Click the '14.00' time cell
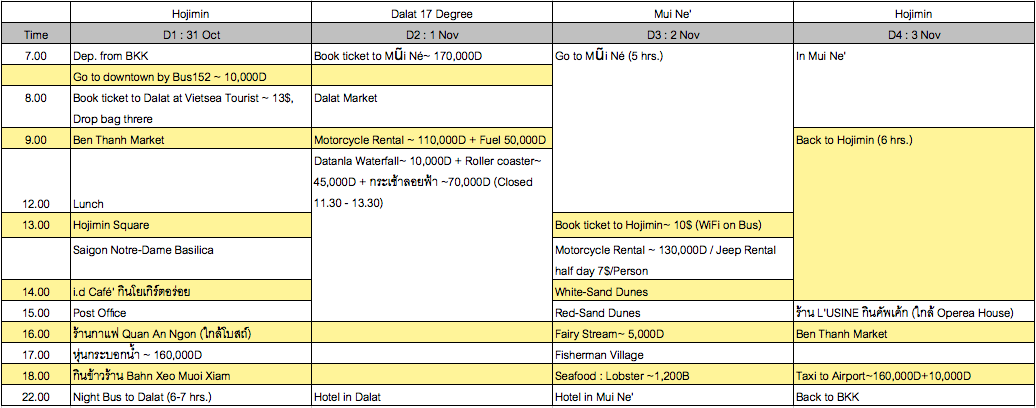This screenshot has width=1036, height=408. [x=36, y=290]
